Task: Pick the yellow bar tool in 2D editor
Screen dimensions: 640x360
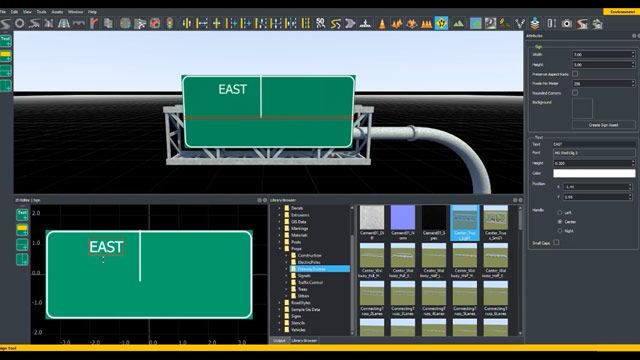Action: 22,230
